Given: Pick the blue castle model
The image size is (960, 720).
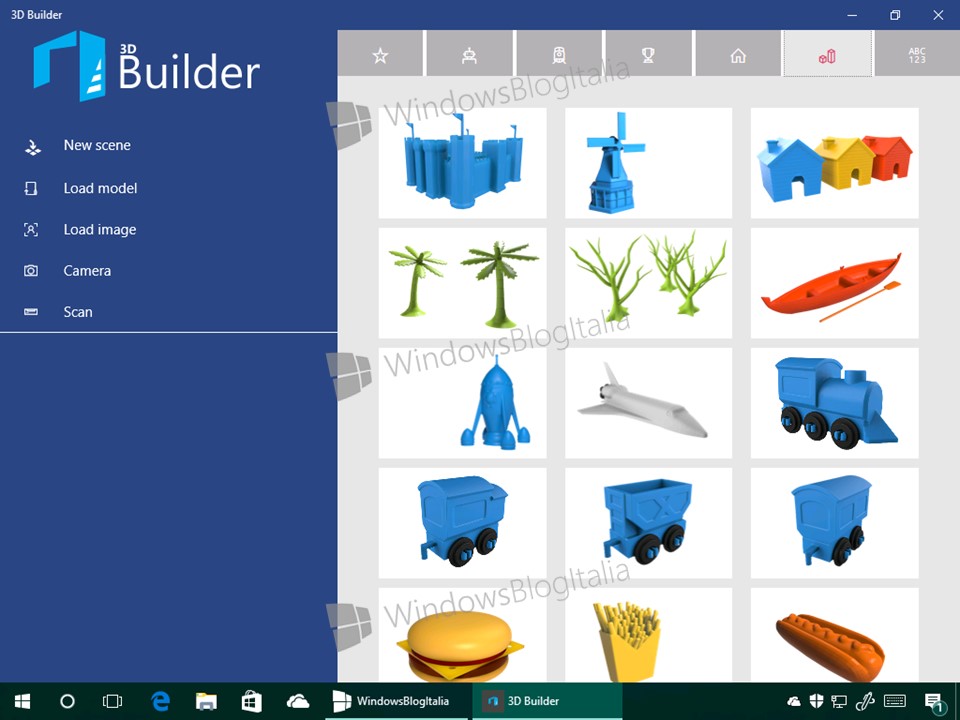Looking at the screenshot, I should pyautogui.click(x=462, y=163).
